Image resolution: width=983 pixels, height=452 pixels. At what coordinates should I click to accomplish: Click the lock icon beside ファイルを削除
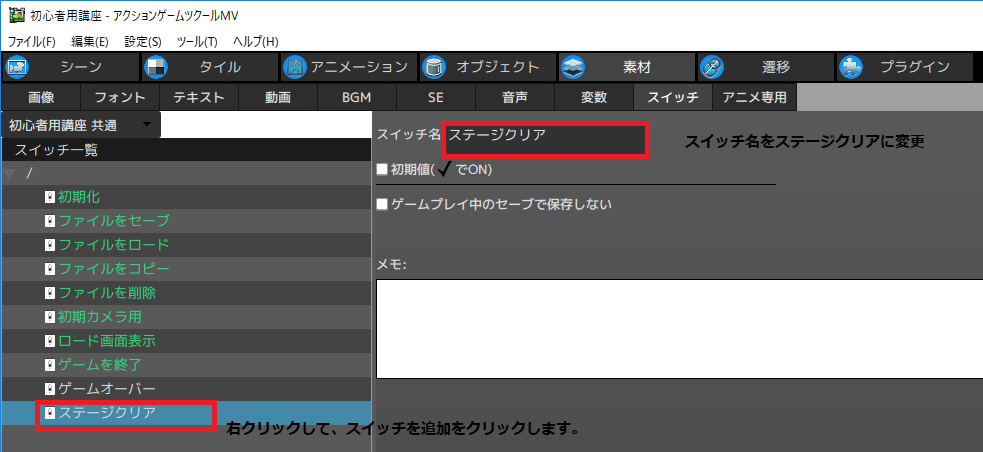coord(50,293)
